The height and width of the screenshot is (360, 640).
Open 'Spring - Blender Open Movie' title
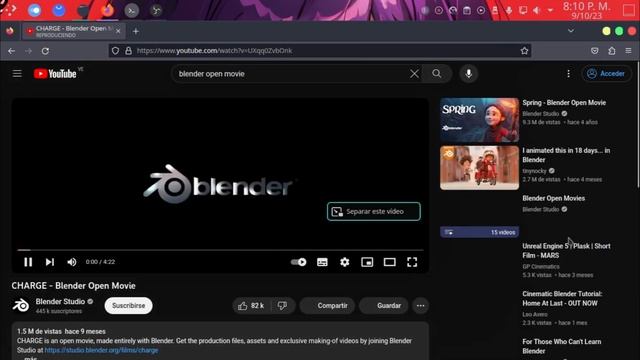tap(564, 103)
